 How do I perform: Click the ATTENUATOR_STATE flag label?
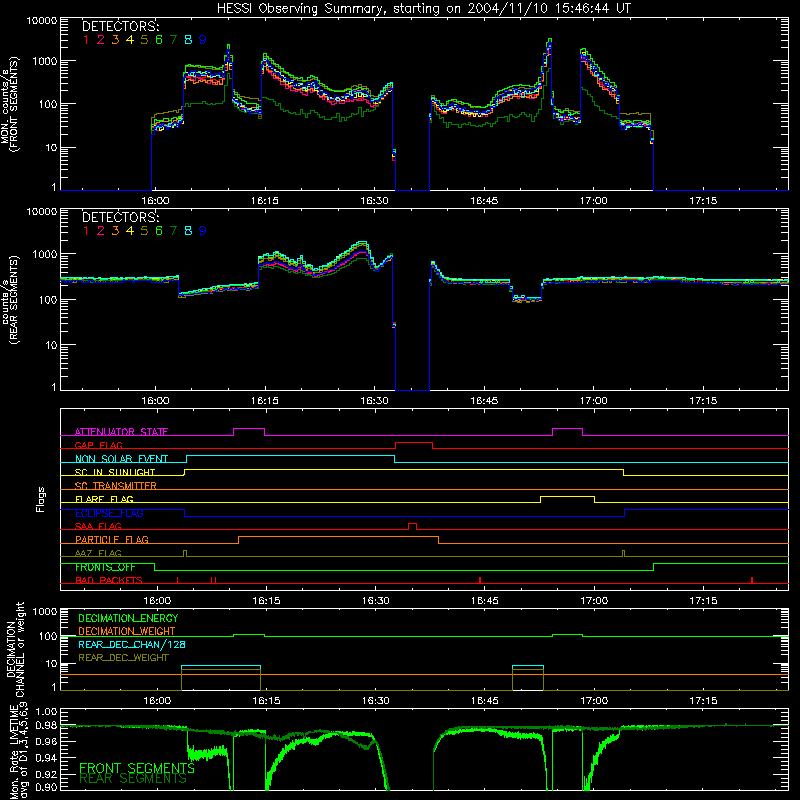[x=121, y=432]
